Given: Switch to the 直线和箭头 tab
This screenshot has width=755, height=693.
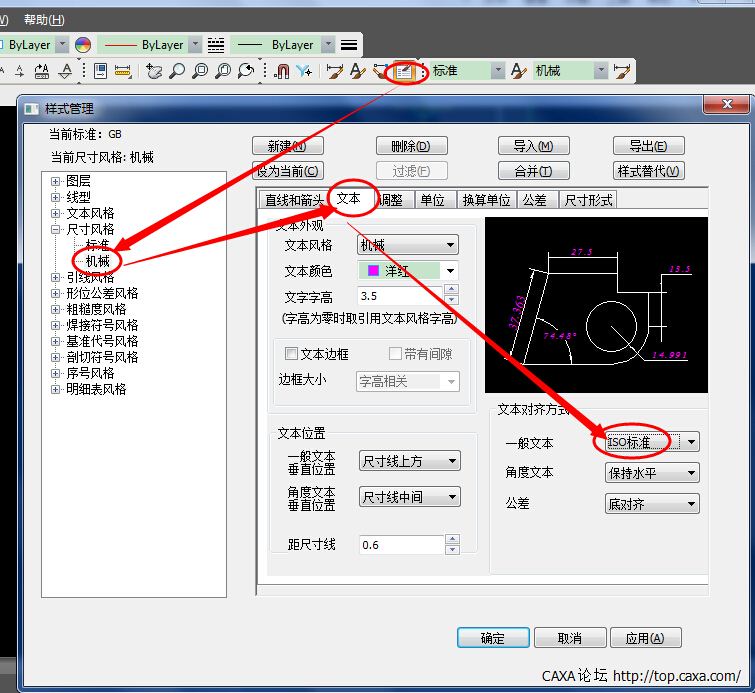Looking at the screenshot, I should point(294,200).
